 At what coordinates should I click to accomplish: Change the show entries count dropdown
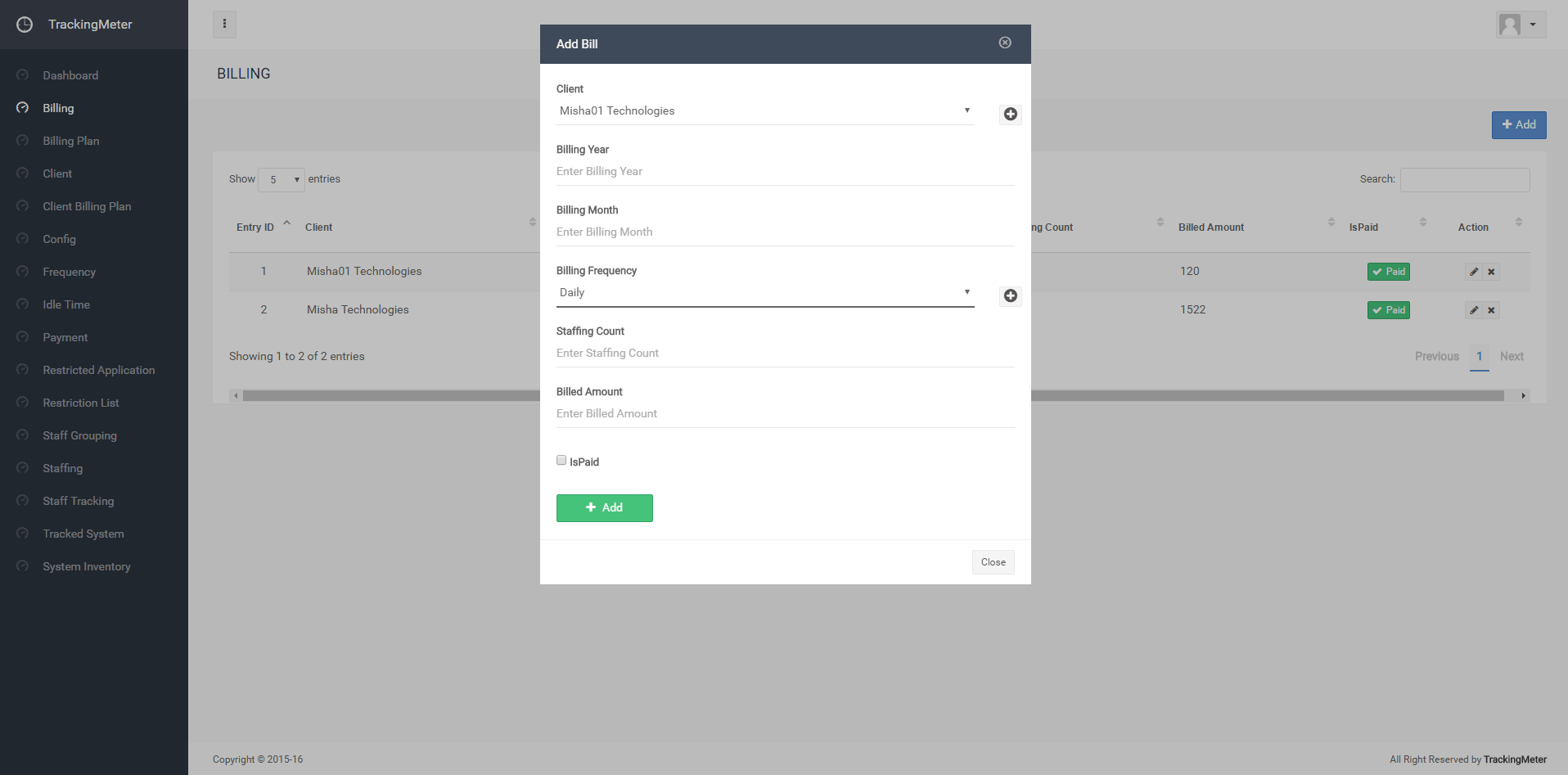[x=281, y=180]
